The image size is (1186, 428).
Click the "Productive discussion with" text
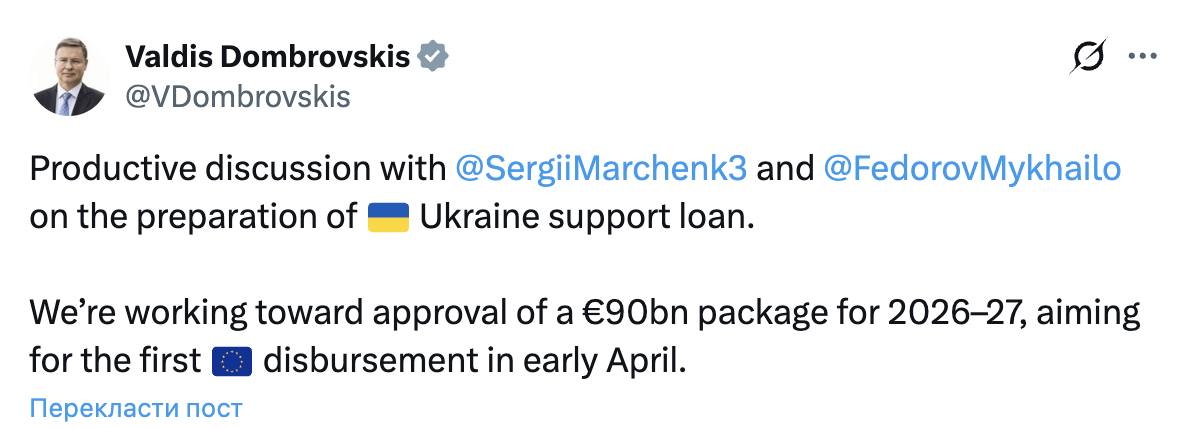238,168
